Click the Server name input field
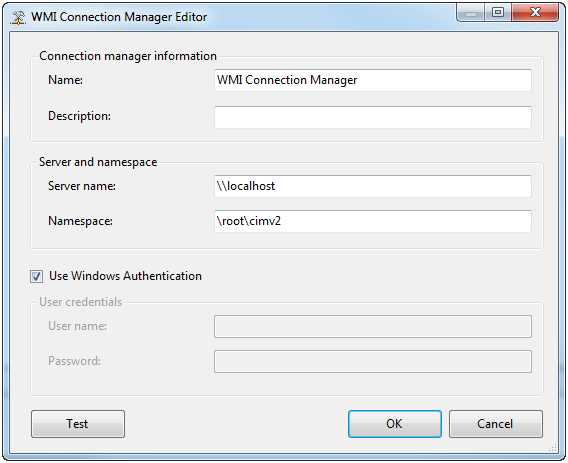Viewport: 568px width, 463px height. tap(373, 186)
